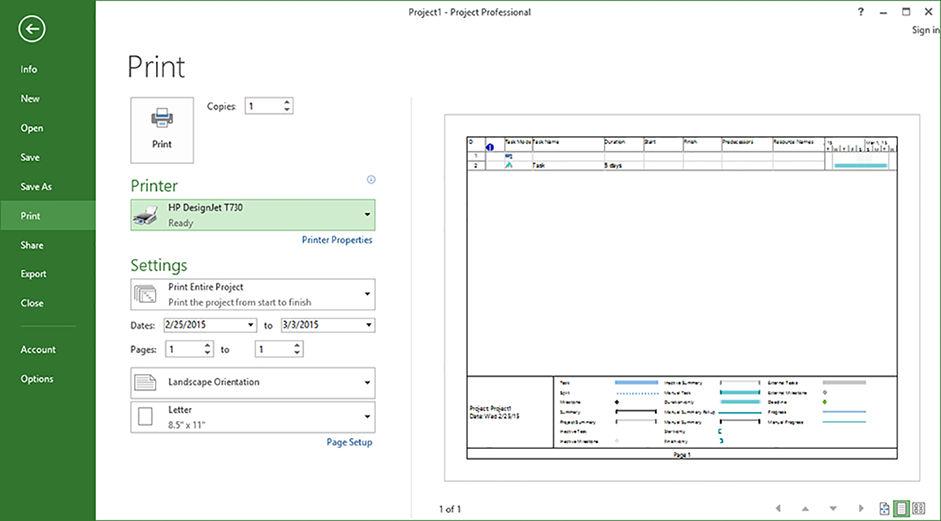Screen dimensions: 941x521
Task: Increase the number of Copies
Action: point(287,102)
